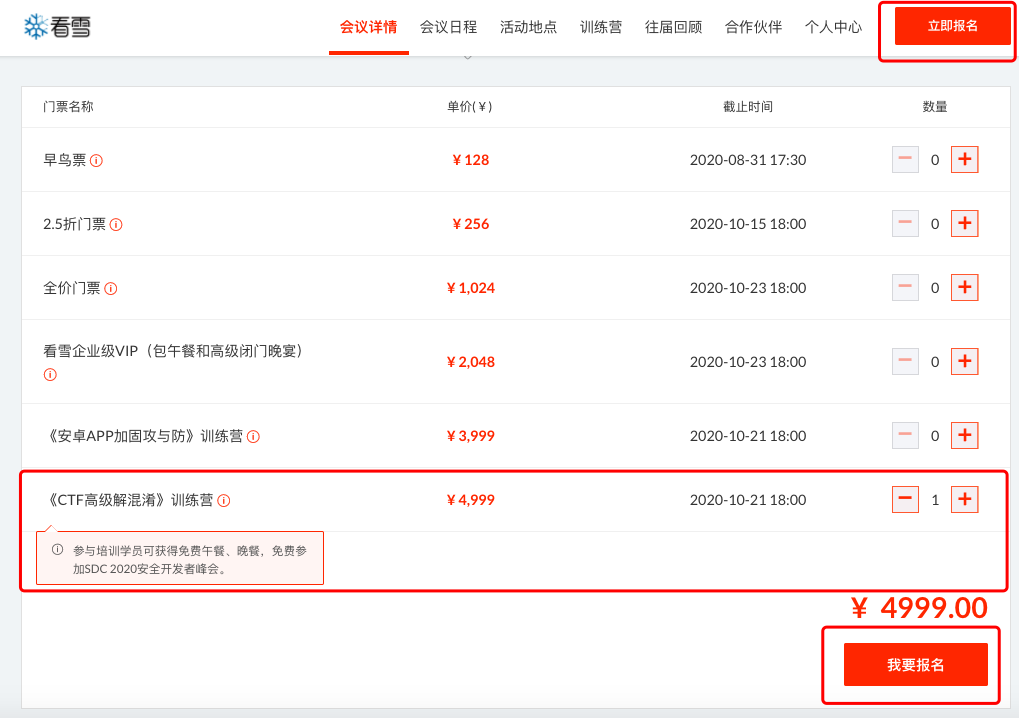This screenshot has width=1019, height=718.
Task: Add one 看雪企业级VIP ticket with plus
Action: (964, 361)
